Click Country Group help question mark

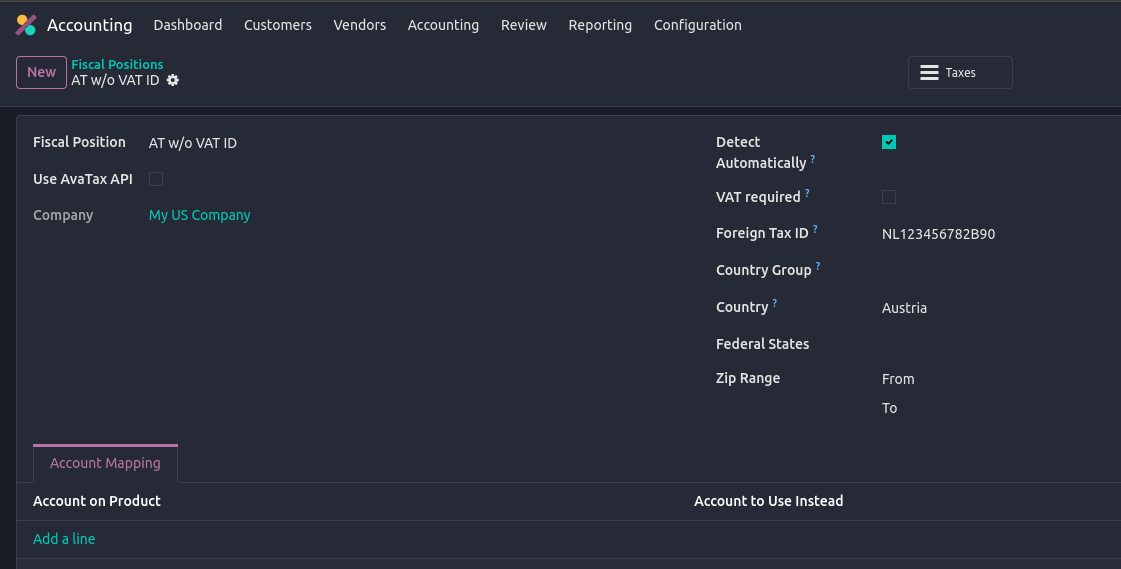click(x=818, y=266)
